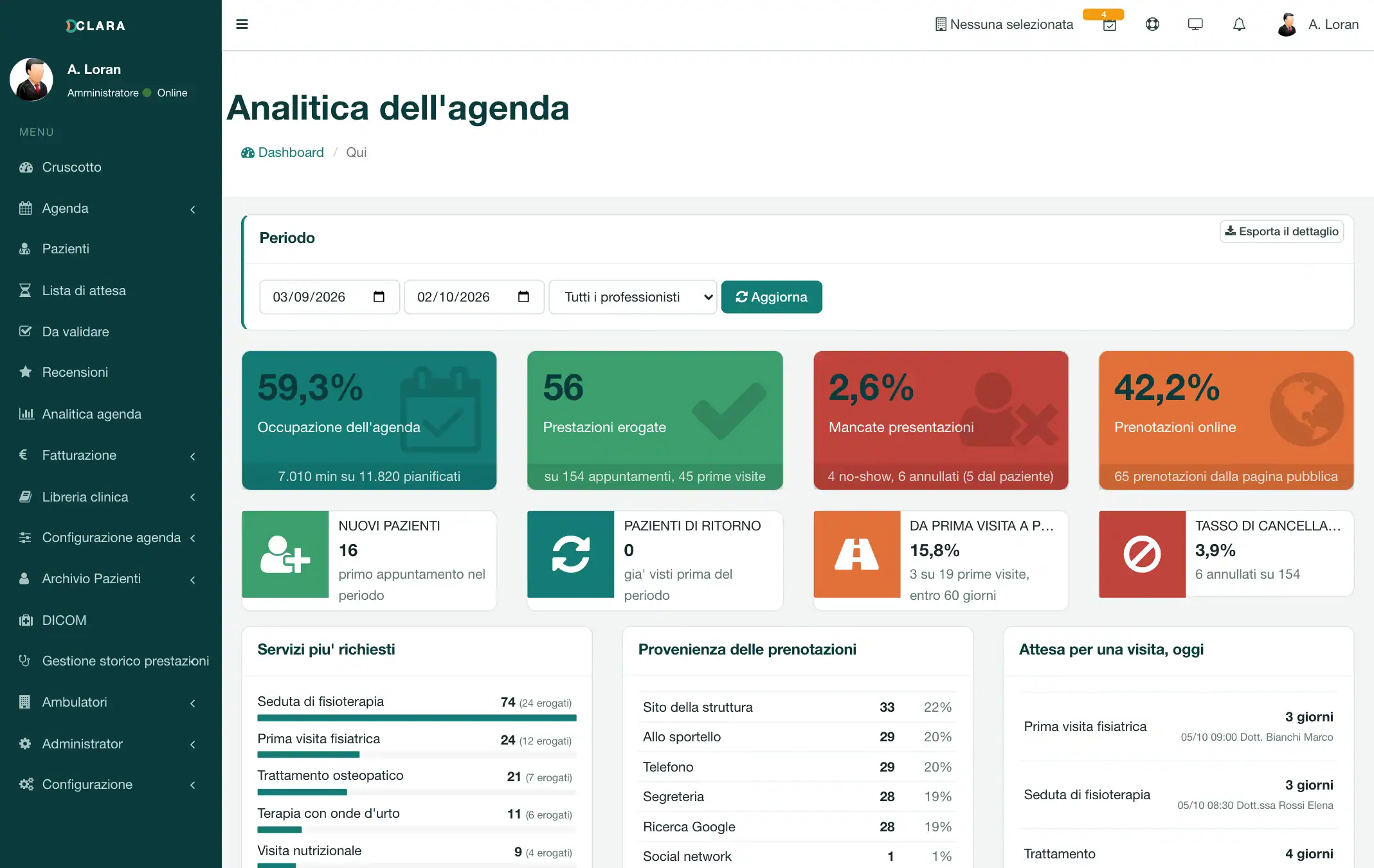Screen dimensions: 1374x868
Task: Click the DICOM sidebar icon
Action: point(26,620)
